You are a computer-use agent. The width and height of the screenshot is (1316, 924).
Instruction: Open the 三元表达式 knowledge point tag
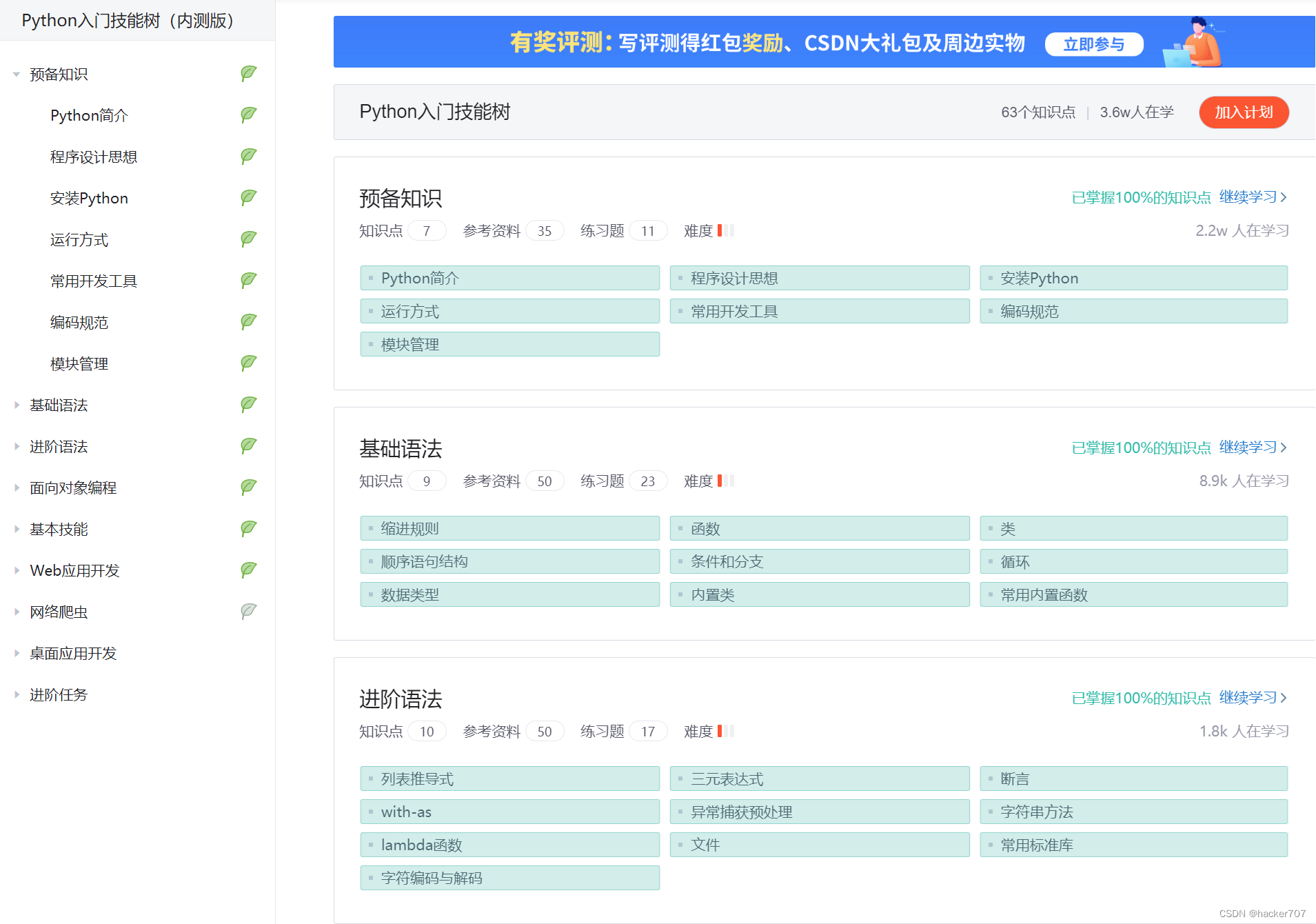pyautogui.click(x=820, y=779)
